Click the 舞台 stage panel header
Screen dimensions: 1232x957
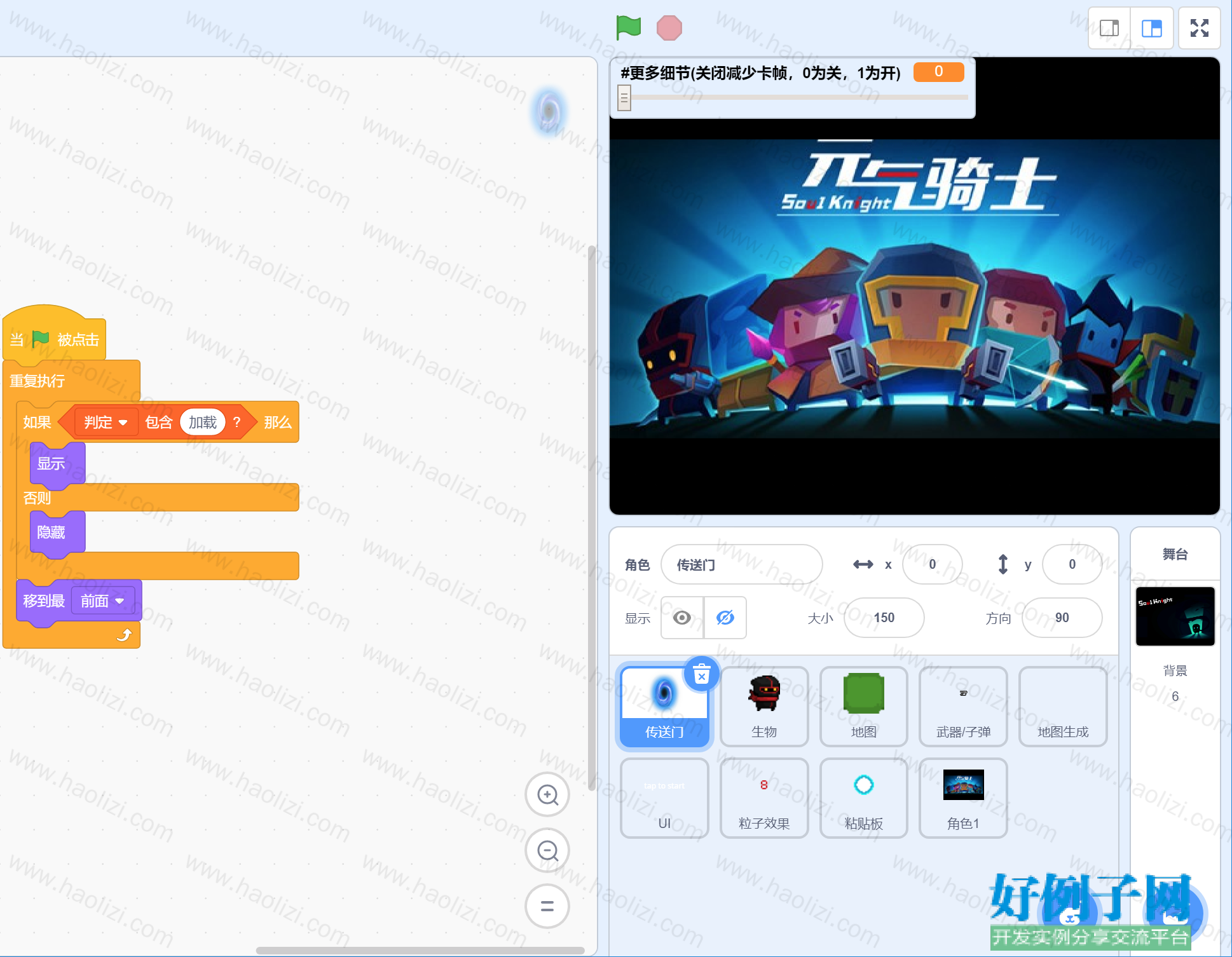click(1175, 554)
